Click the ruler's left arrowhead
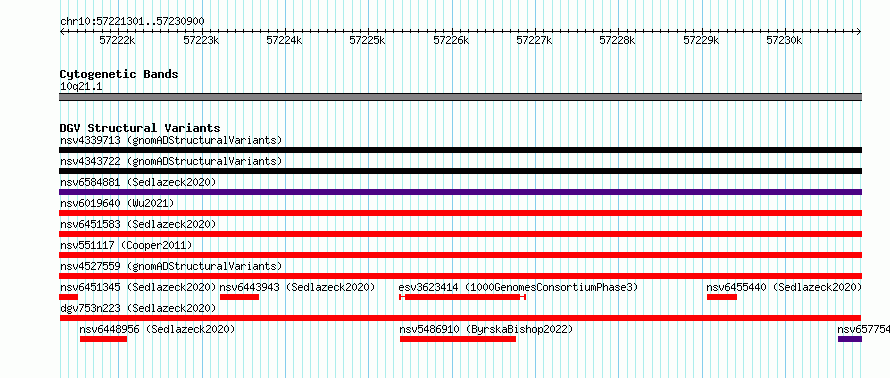Image resolution: width=890 pixels, height=378 pixels. [x=62, y=32]
